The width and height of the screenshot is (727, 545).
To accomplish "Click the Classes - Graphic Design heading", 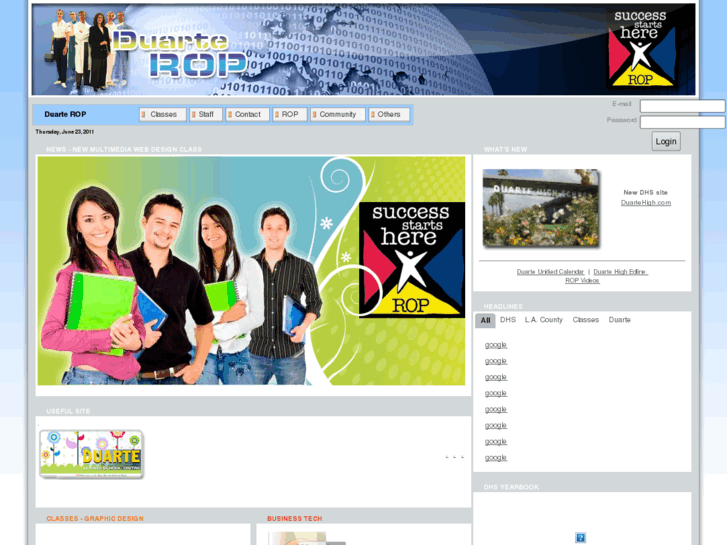I will pyautogui.click(x=95, y=519).
